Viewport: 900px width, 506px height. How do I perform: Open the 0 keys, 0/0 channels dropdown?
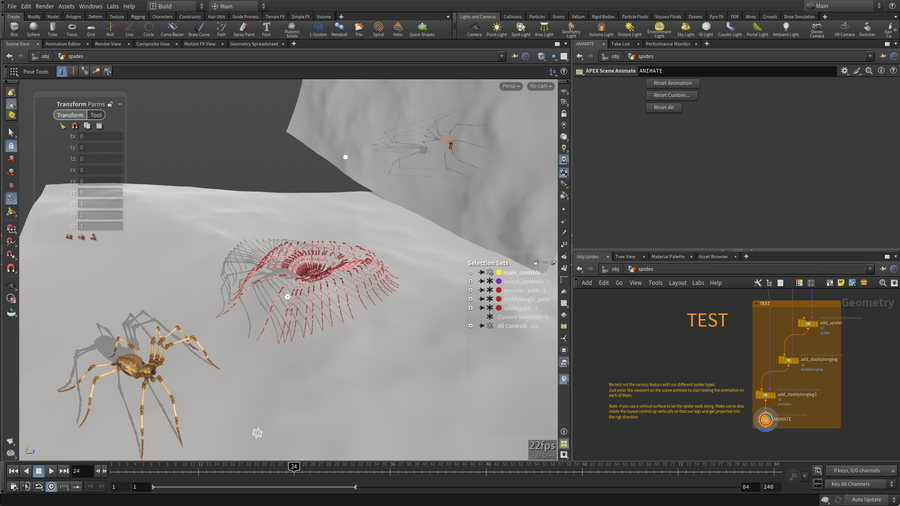click(x=860, y=470)
